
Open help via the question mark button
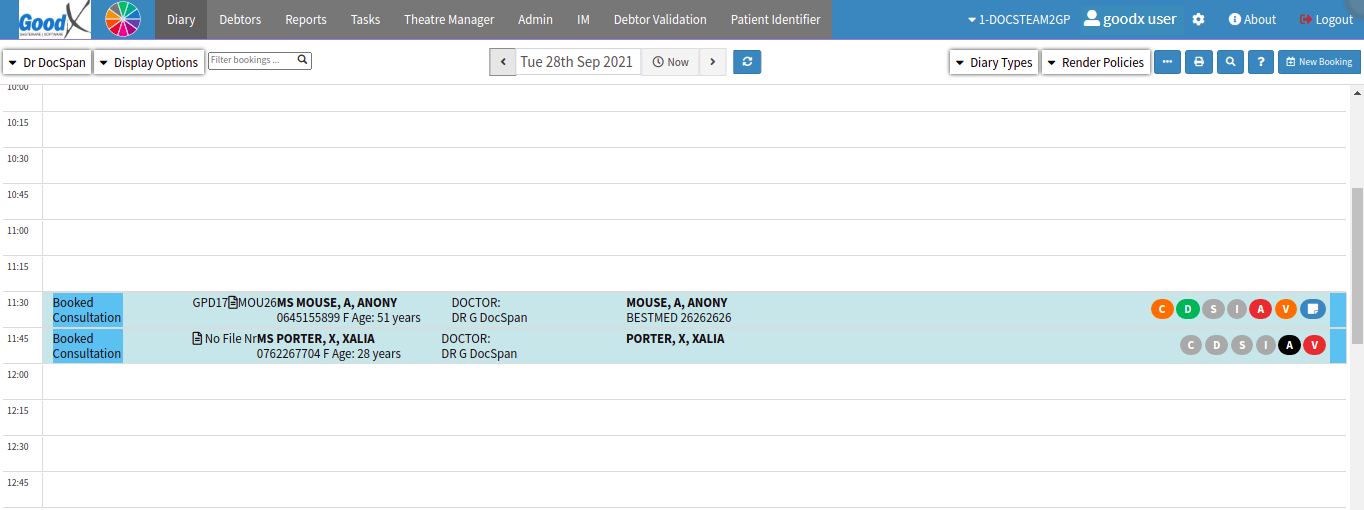click(x=1262, y=62)
